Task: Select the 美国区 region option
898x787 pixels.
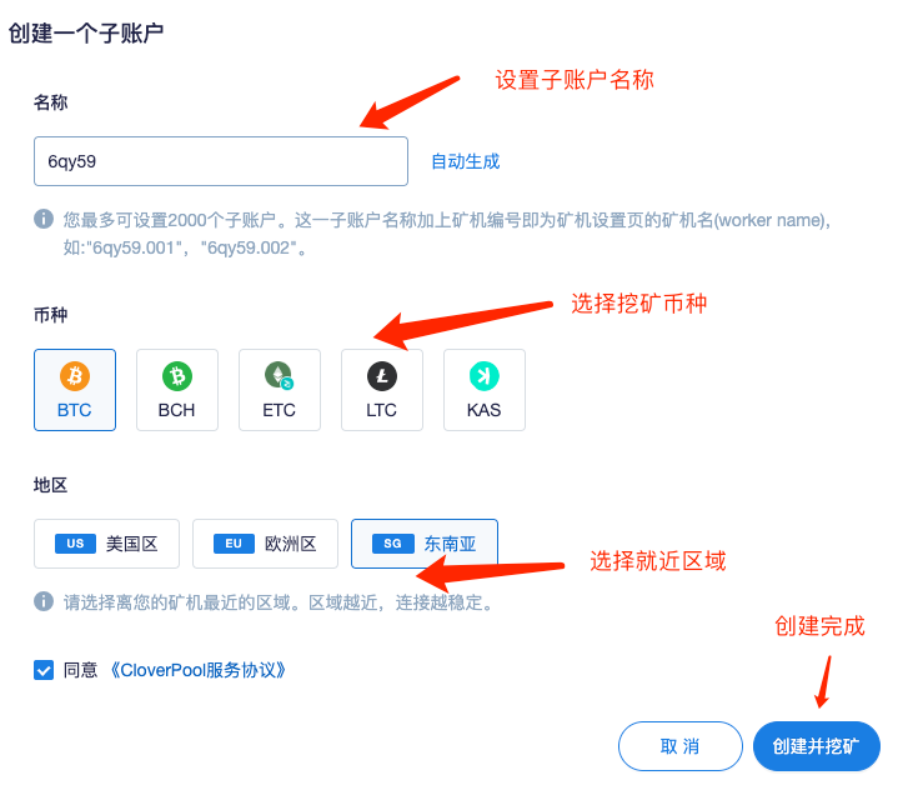Action: click(x=107, y=544)
